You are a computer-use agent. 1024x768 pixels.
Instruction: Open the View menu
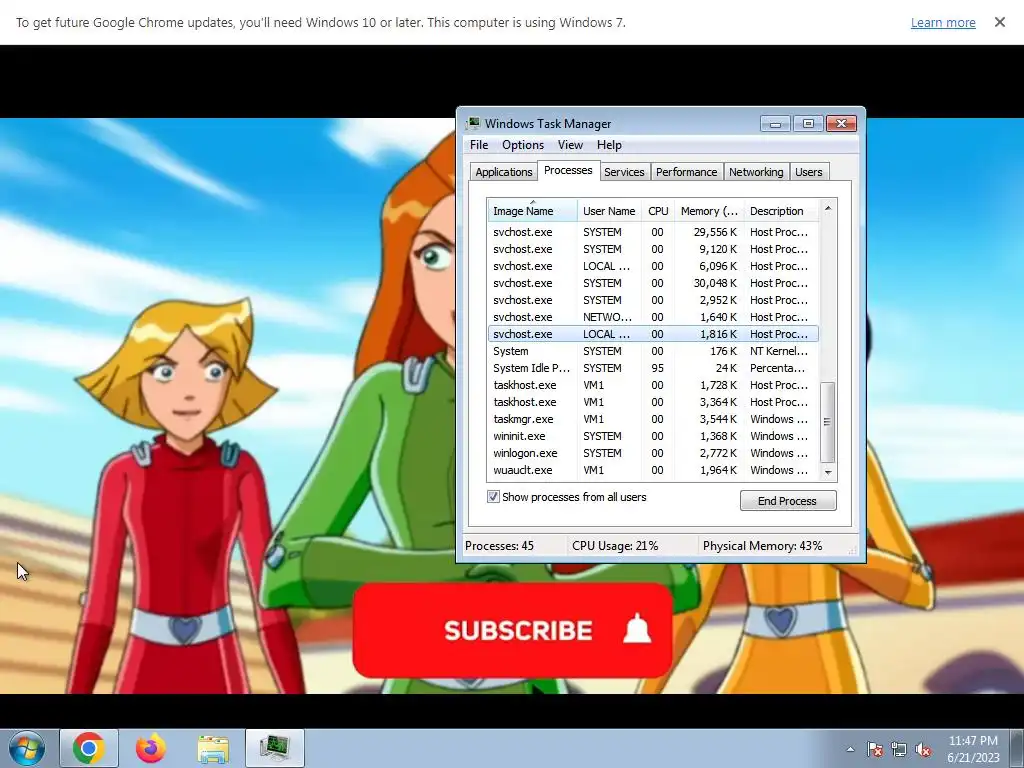pyautogui.click(x=569, y=145)
